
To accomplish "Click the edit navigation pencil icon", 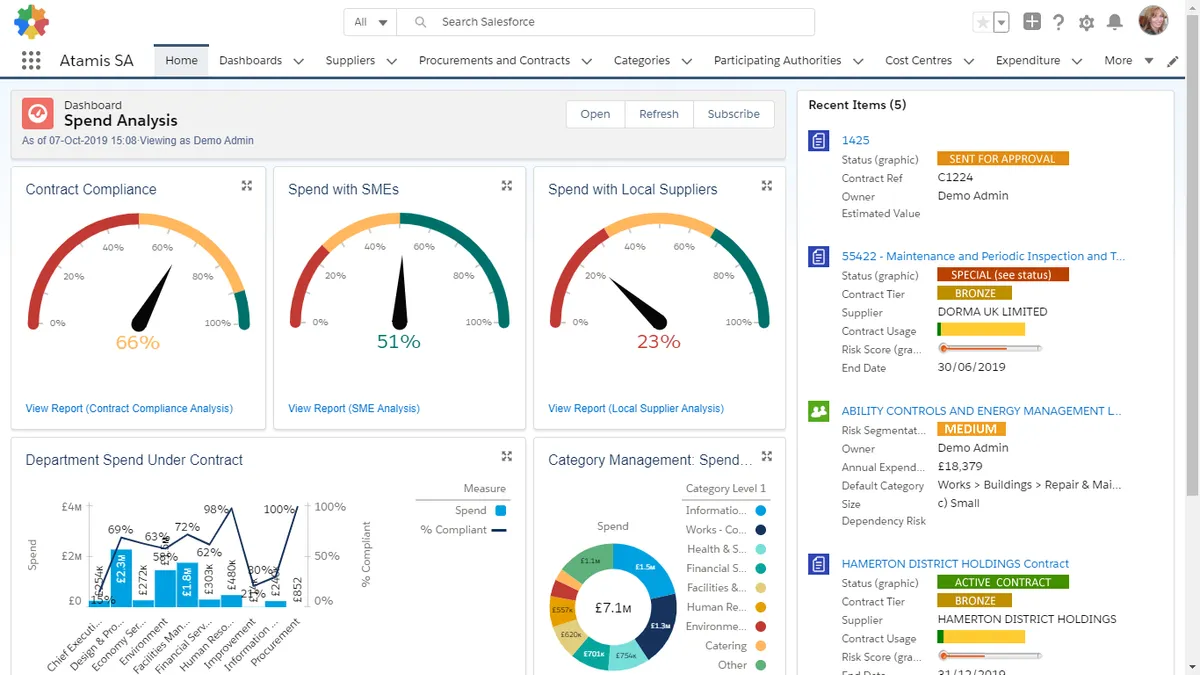I will click(x=1173, y=61).
